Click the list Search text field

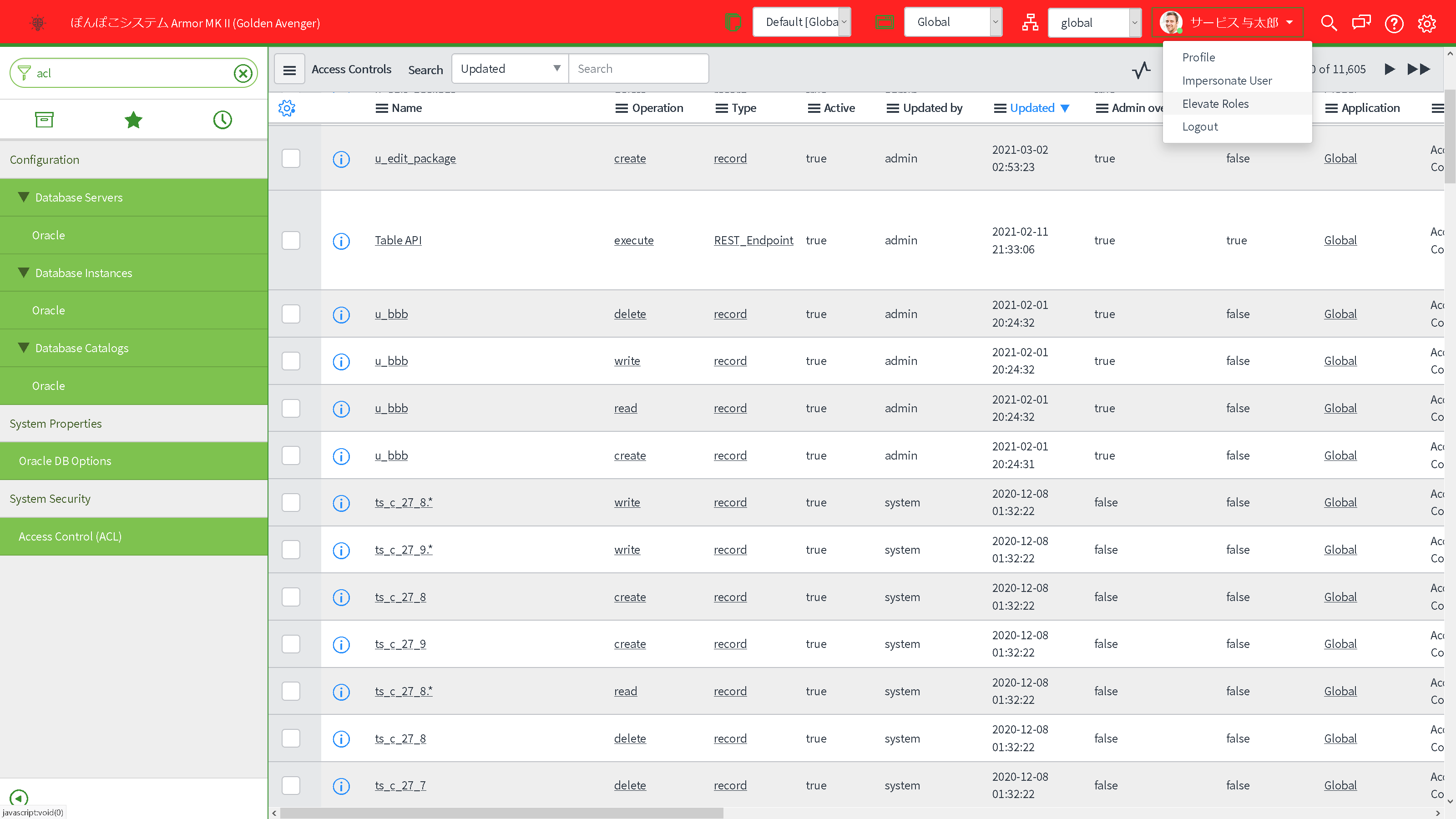(x=638, y=69)
